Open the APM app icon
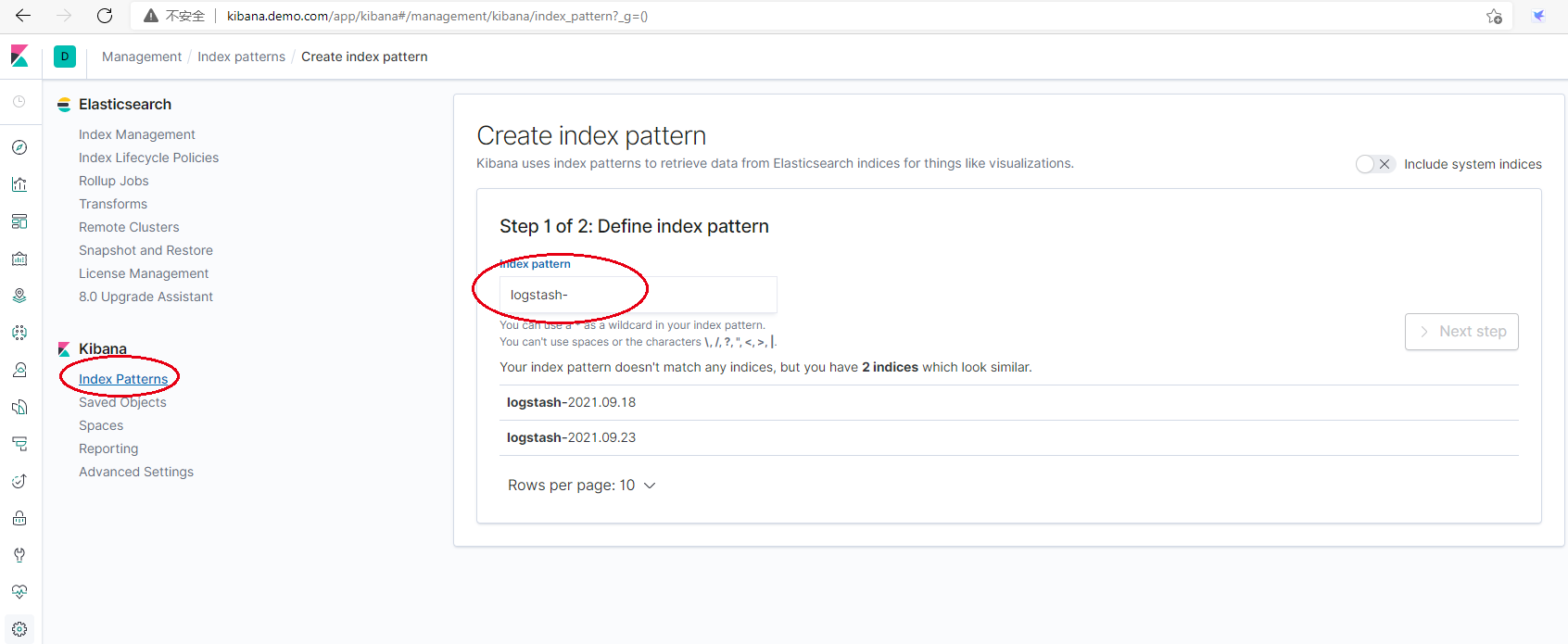 pyautogui.click(x=19, y=444)
